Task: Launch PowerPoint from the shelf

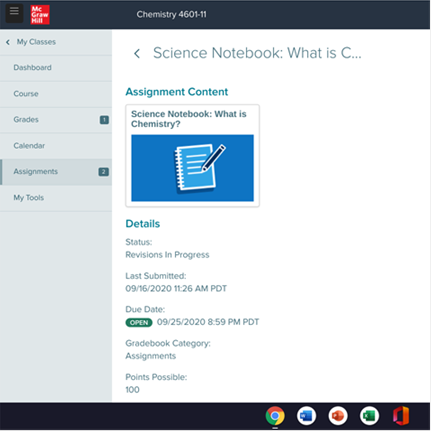Action: click(338, 416)
